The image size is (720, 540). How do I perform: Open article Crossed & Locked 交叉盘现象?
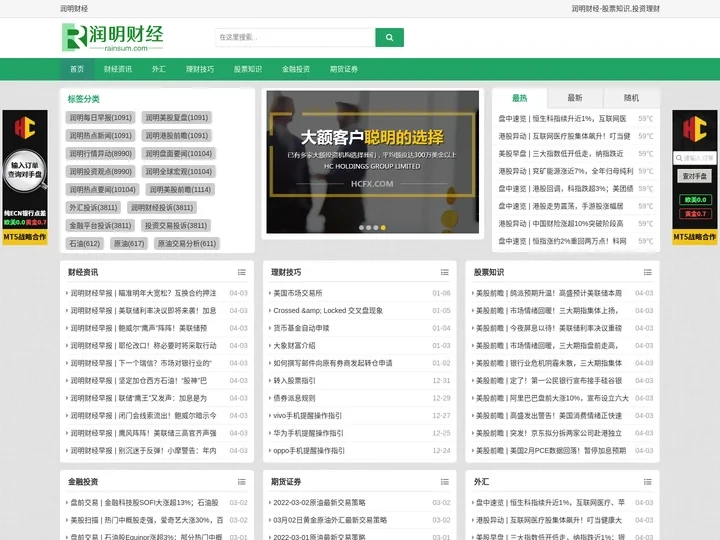(328, 311)
